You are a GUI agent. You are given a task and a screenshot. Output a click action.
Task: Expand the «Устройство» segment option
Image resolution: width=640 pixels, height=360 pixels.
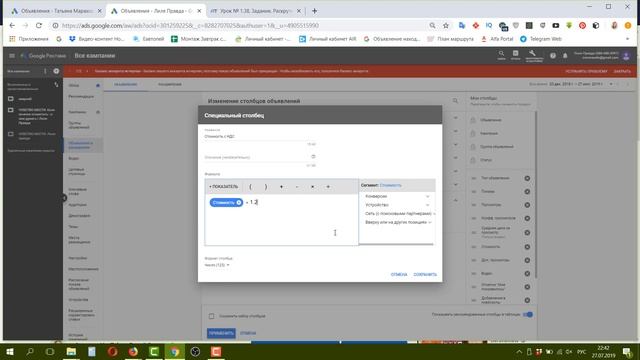click(x=397, y=205)
